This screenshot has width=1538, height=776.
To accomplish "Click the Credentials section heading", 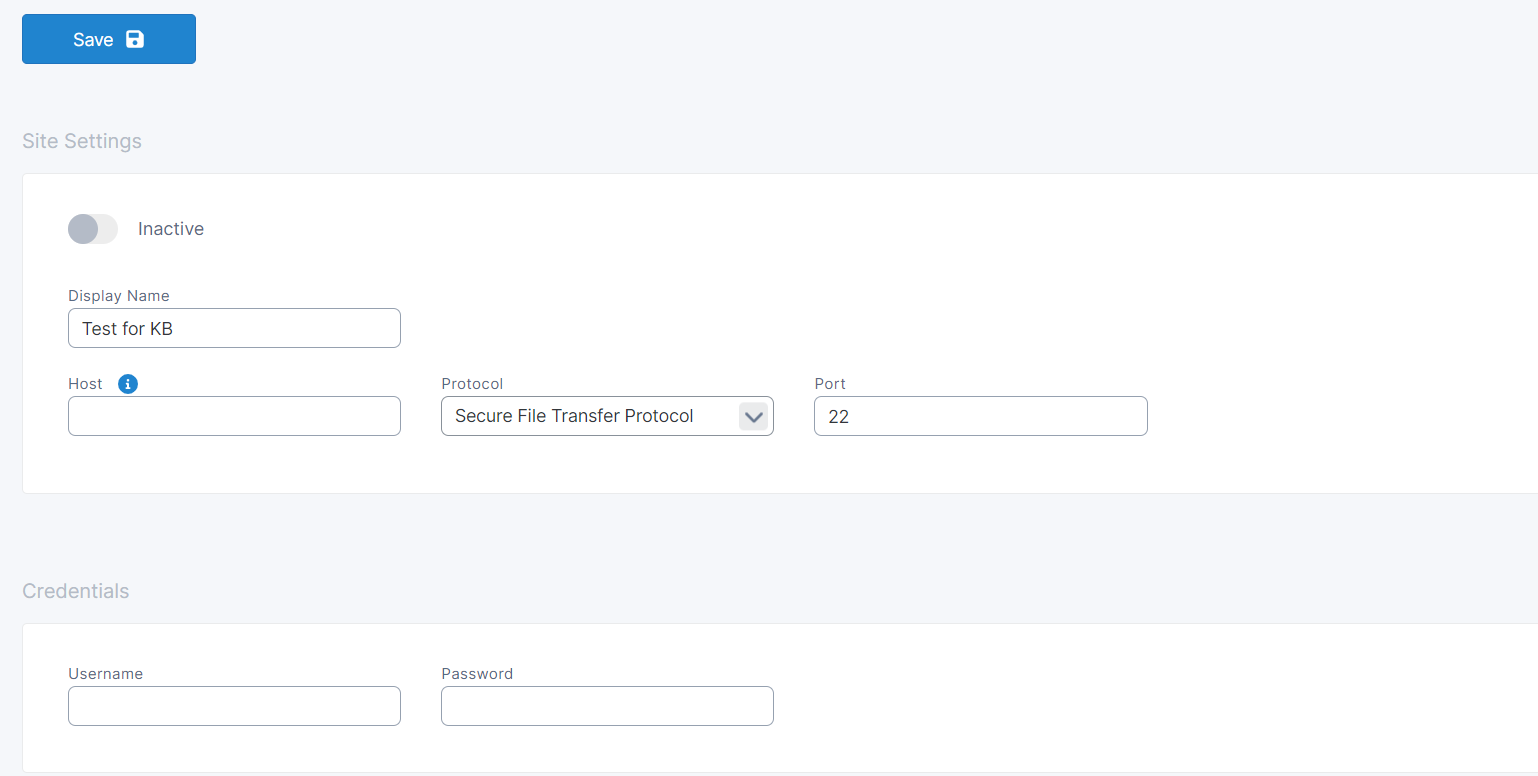I will tap(76, 591).
